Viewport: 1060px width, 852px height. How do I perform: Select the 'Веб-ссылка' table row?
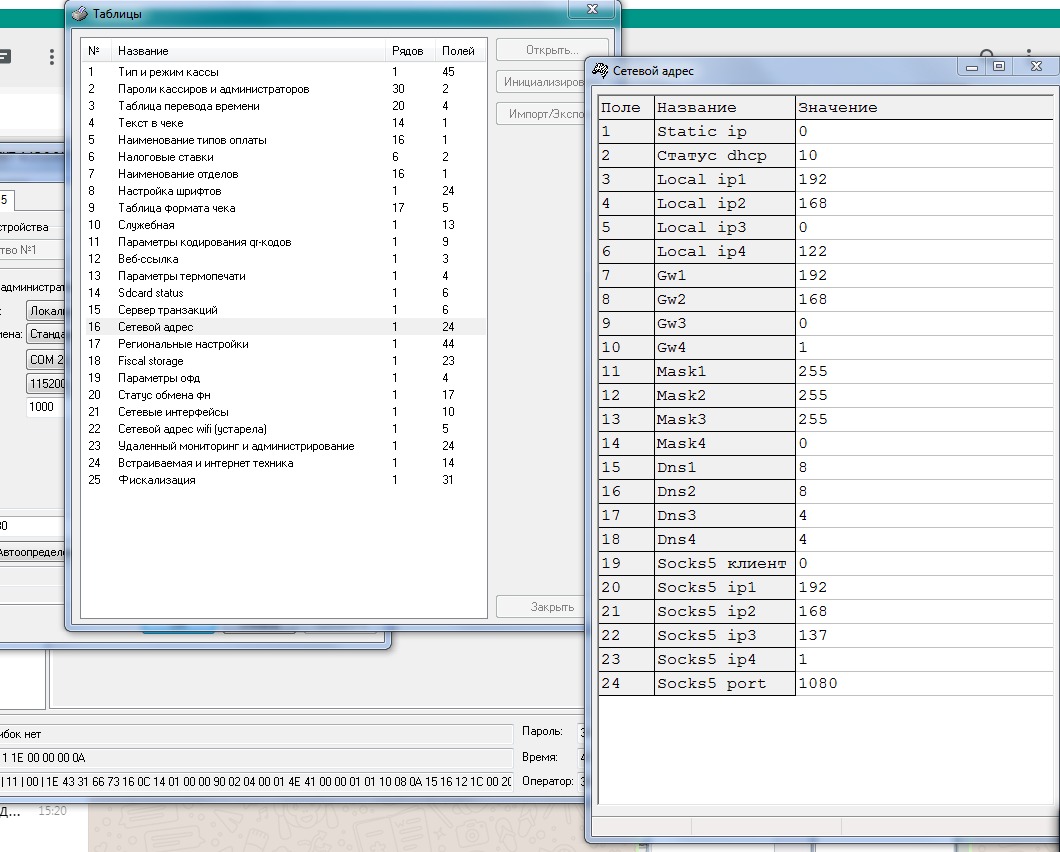pyautogui.click(x=284, y=259)
